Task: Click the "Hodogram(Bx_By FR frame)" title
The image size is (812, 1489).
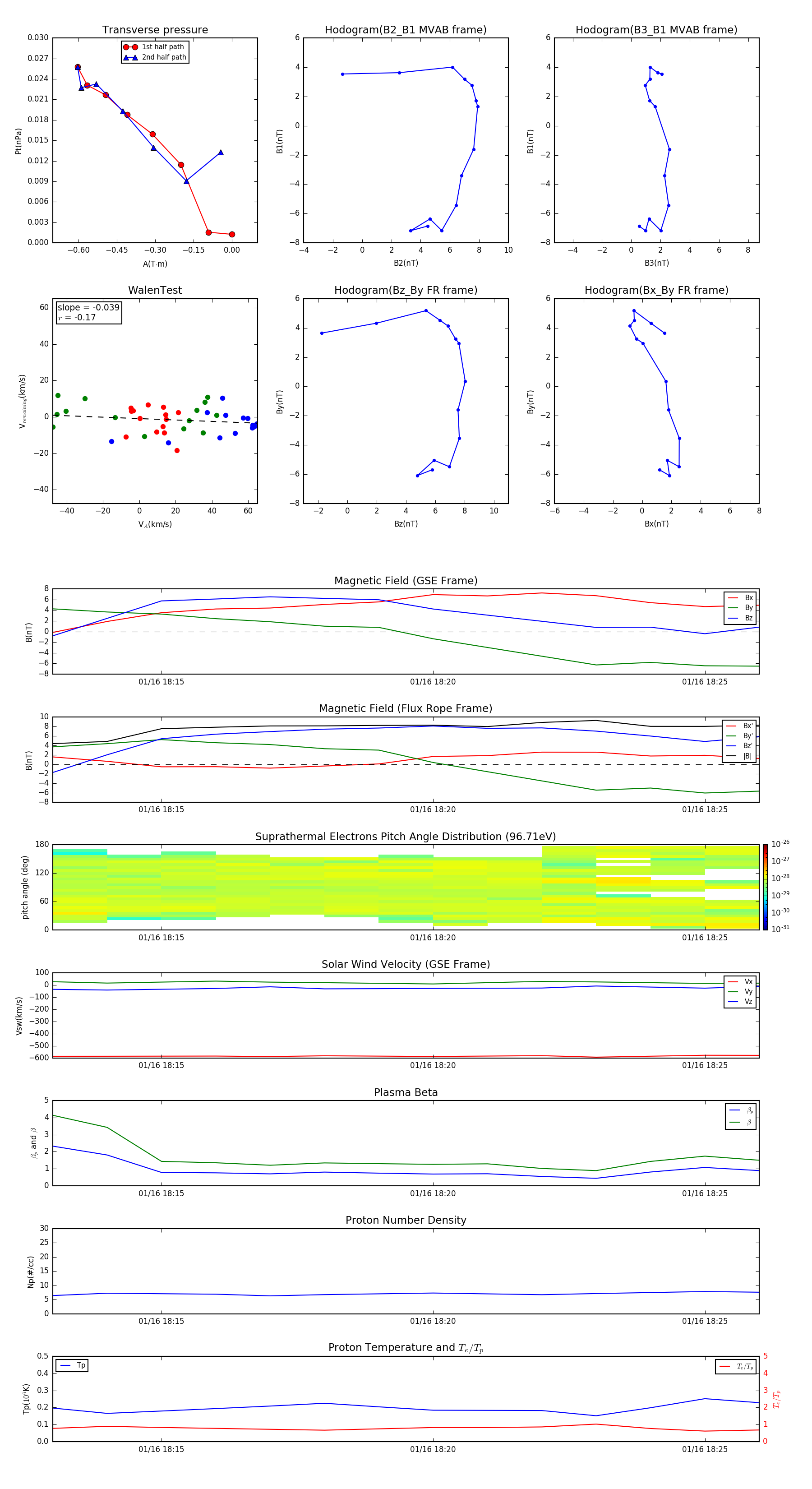Action: [656, 290]
